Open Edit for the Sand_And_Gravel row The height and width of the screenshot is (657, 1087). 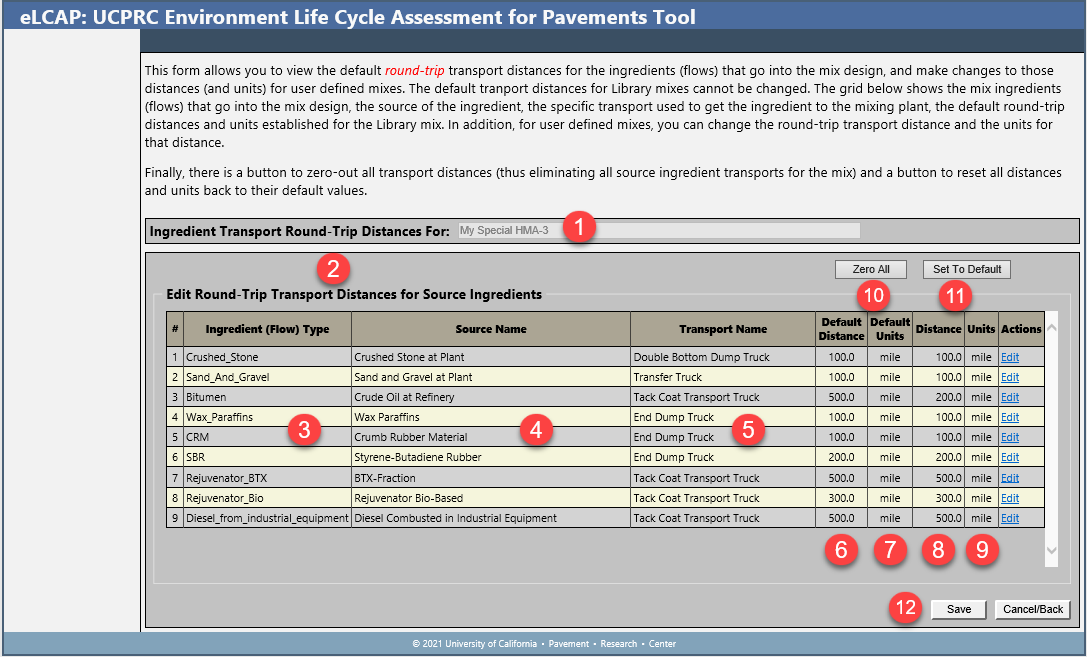coord(1010,377)
